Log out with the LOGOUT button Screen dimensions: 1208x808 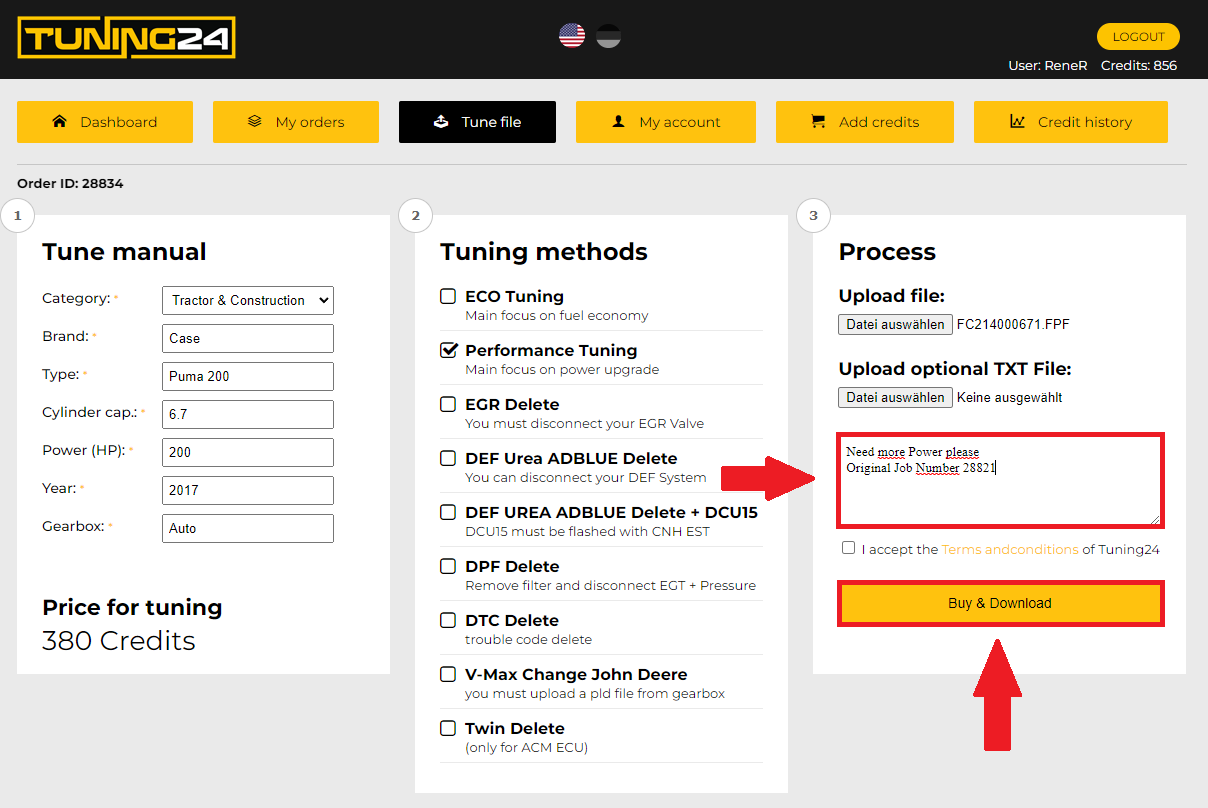click(1138, 37)
